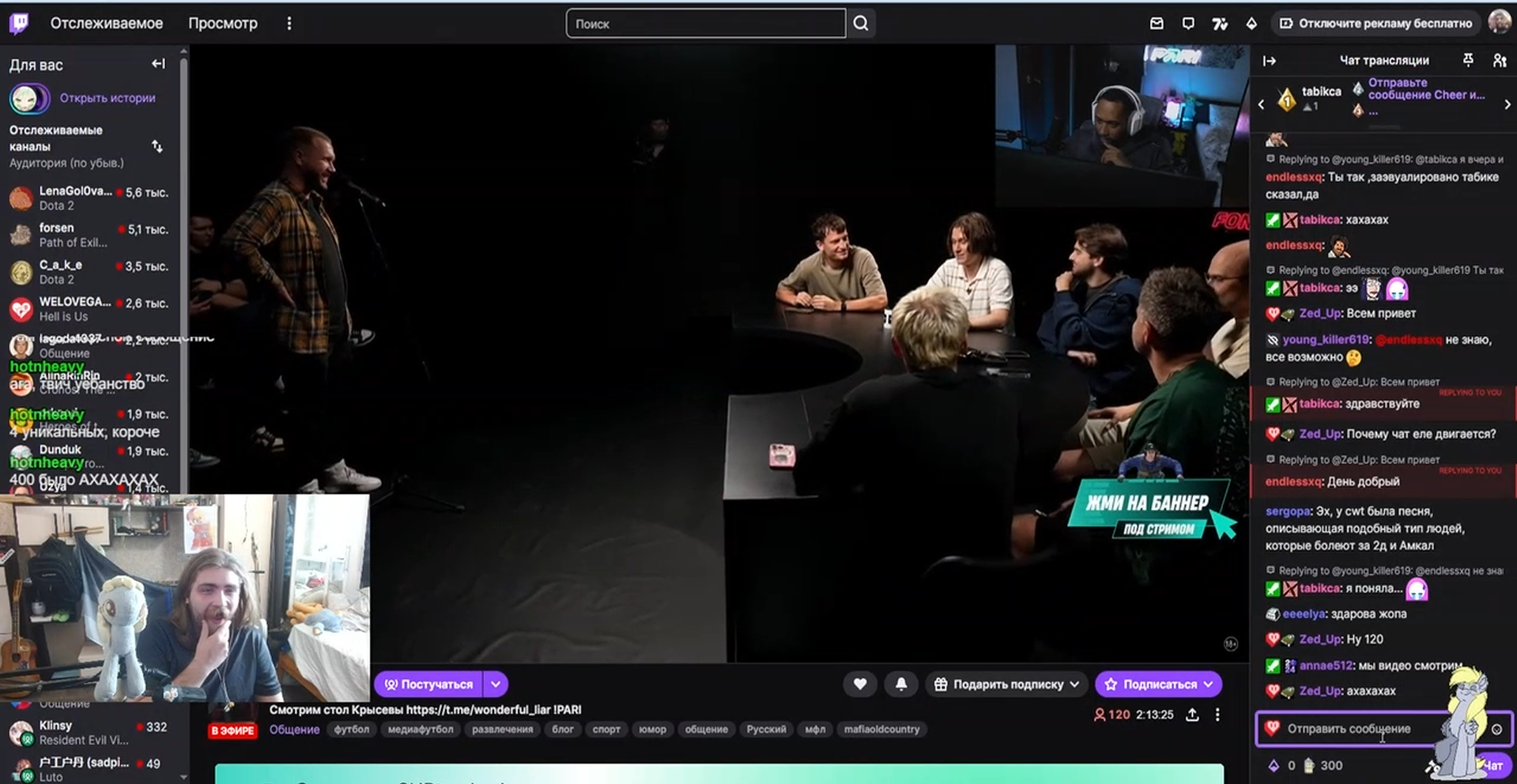Open the user avatar menu
The width and height of the screenshot is (1517, 784).
coord(1500,22)
